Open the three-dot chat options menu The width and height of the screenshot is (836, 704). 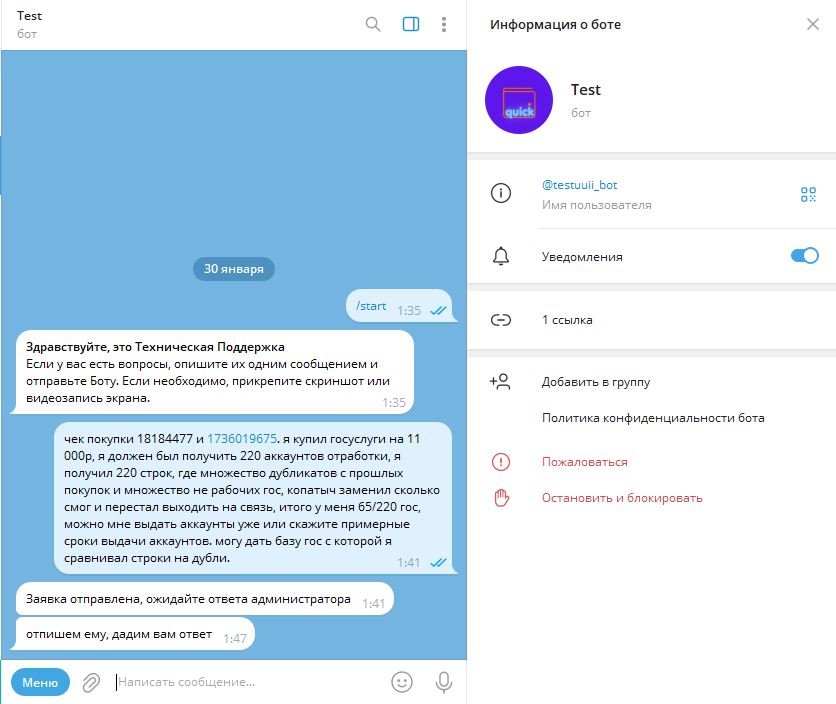point(444,25)
